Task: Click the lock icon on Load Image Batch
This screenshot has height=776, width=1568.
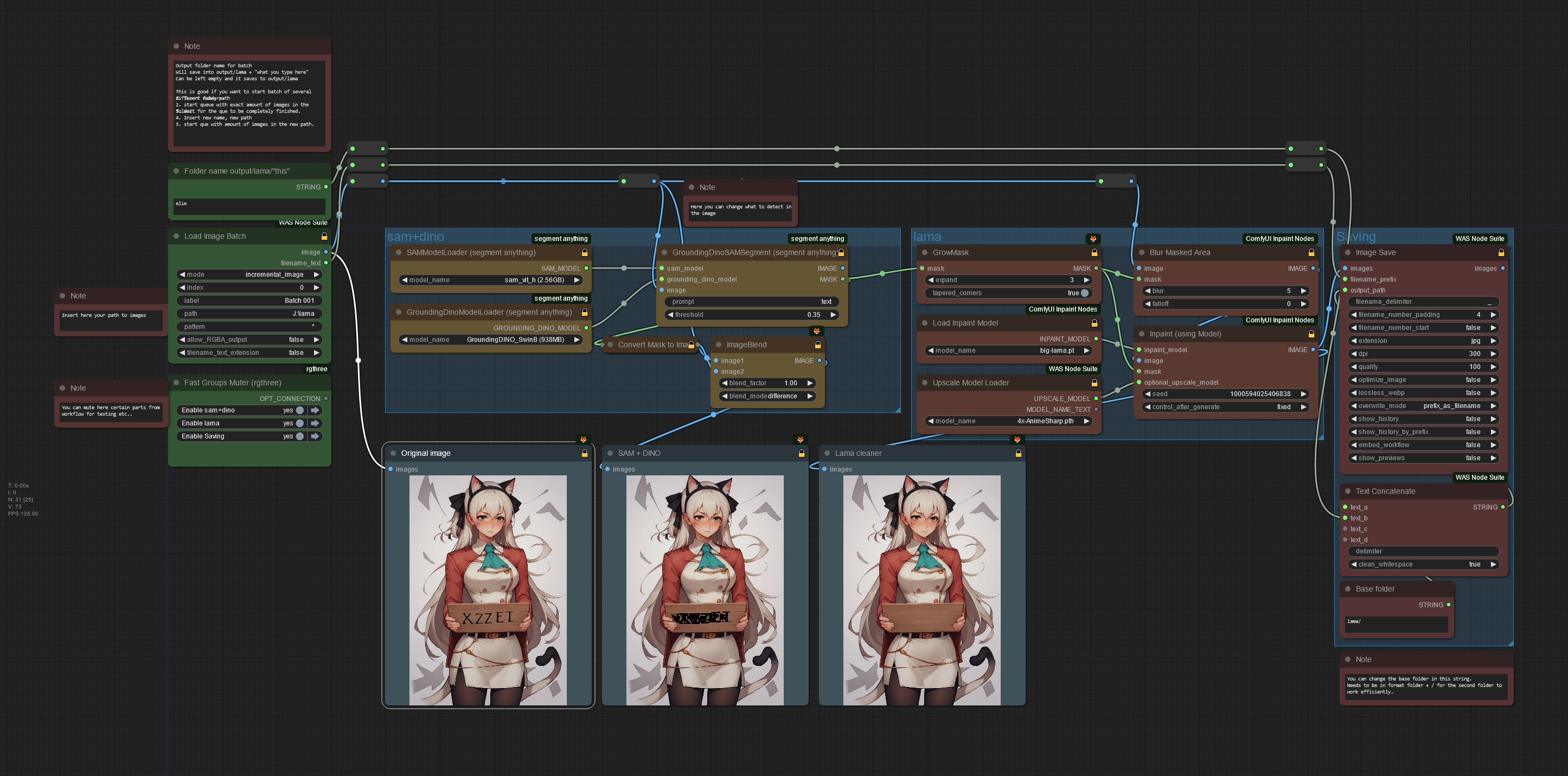Action: coord(324,237)
